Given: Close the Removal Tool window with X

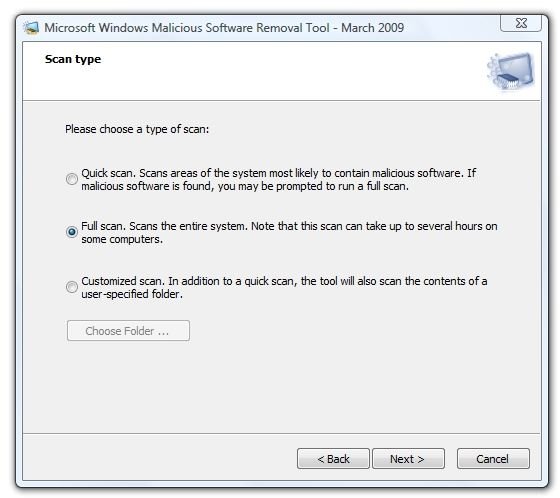Looking at the screenshot, I should click(x=521, y=23).
